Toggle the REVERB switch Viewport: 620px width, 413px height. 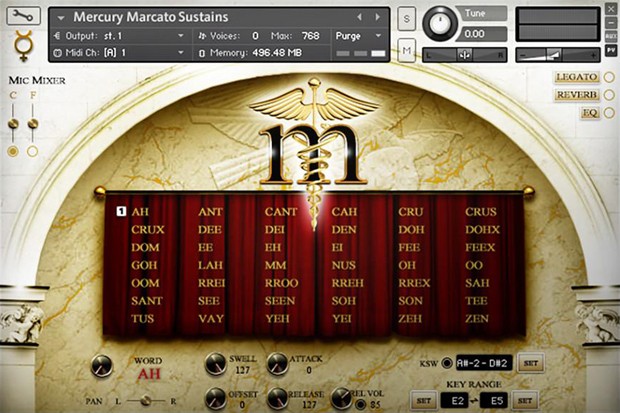tap(609, 95)
